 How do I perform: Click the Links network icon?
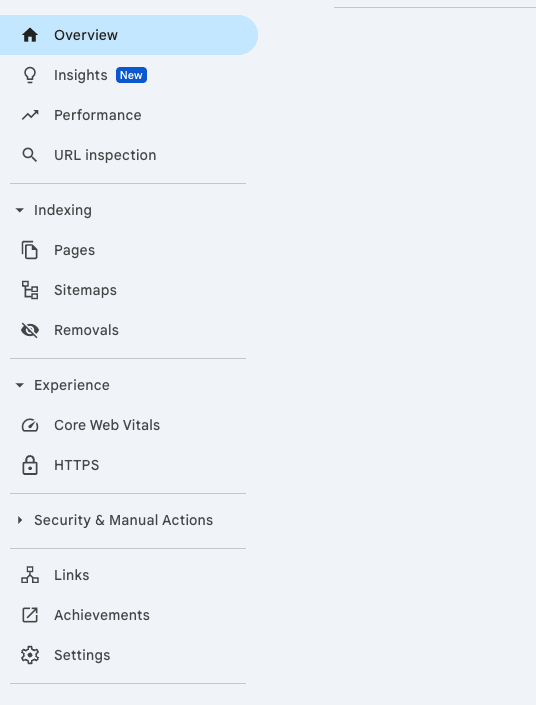coord(30,575)
